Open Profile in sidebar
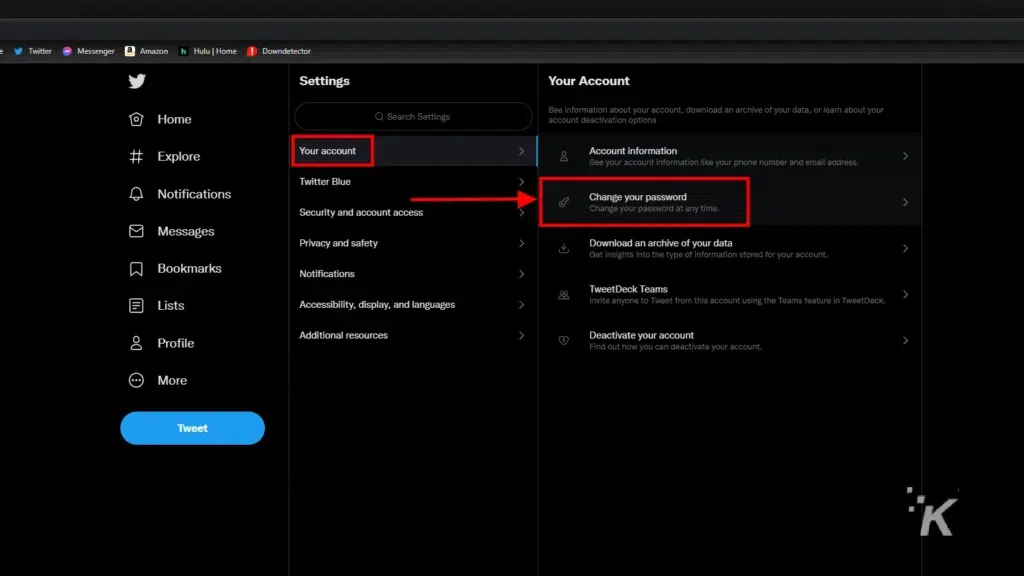 coord(176,343)
